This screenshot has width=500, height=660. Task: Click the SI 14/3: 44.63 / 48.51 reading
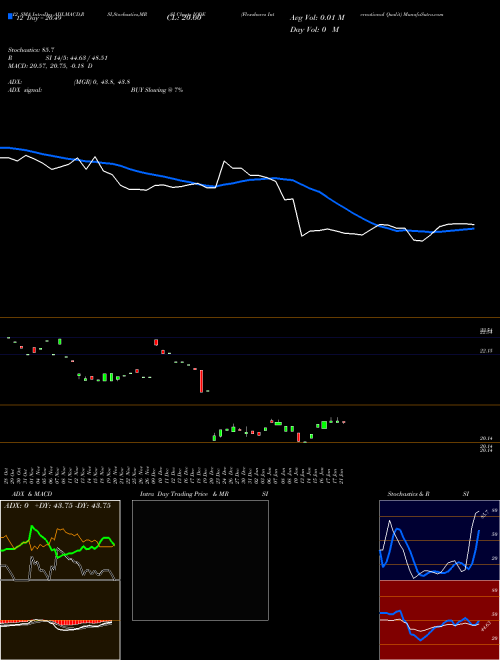point(77,58)
